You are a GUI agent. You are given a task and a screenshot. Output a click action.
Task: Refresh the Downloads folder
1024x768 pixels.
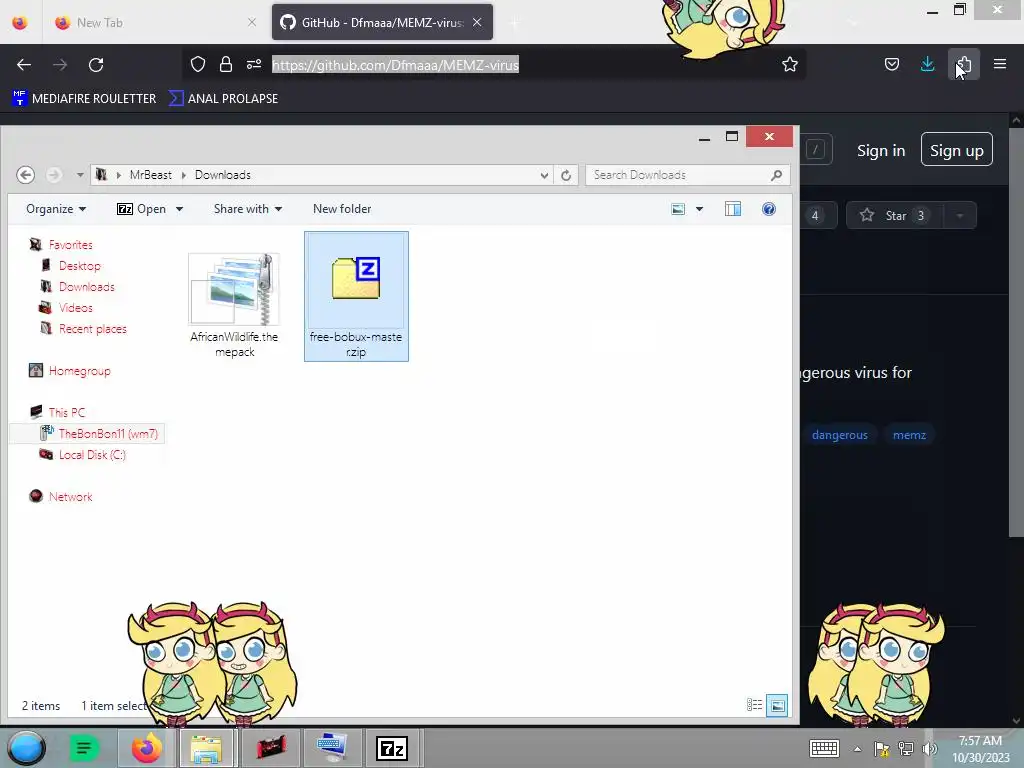(566, 175)
